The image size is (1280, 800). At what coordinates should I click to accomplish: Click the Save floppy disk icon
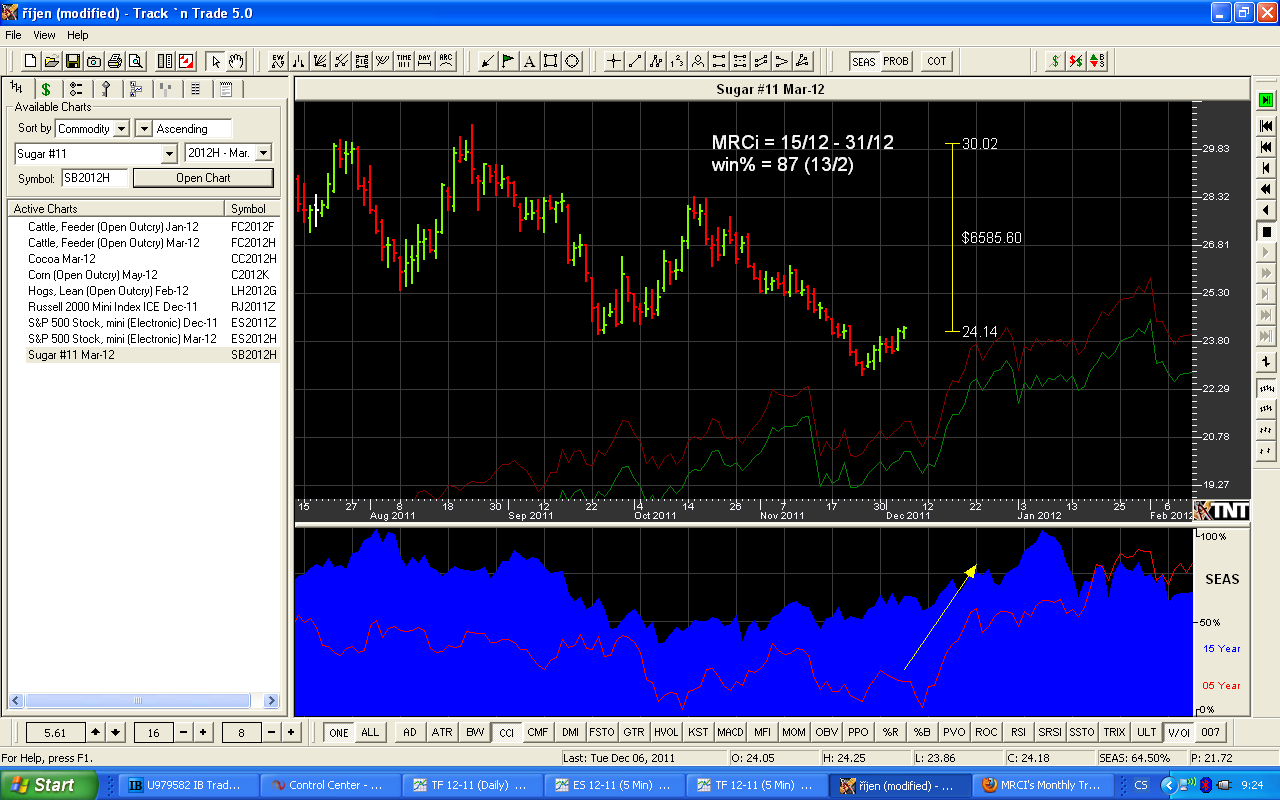point(73,61)
